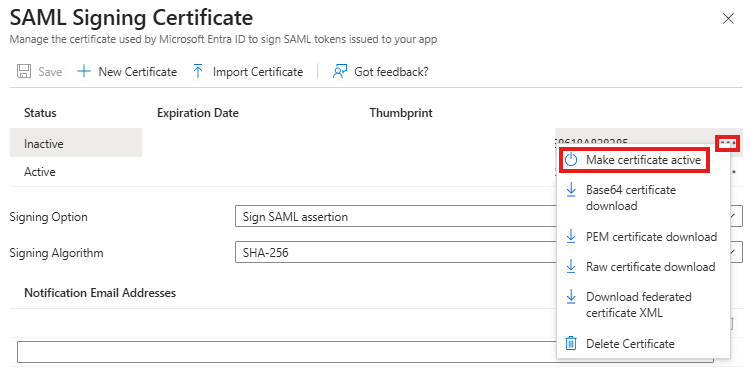Click the power icon beside Make certificate active
This screenshot has height=372, width=754.
point(571,160)
